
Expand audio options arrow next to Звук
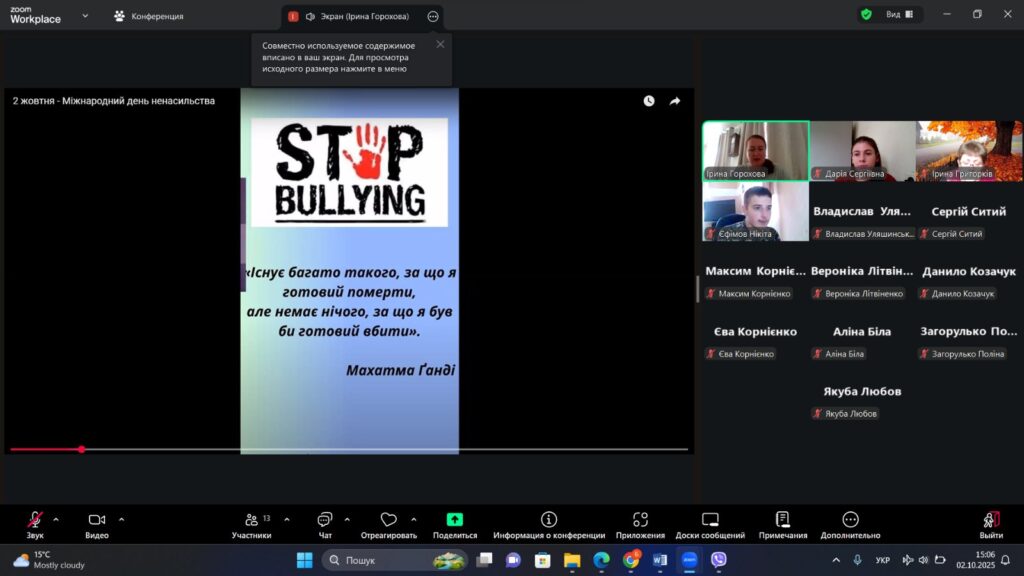[x=56, y=519]
